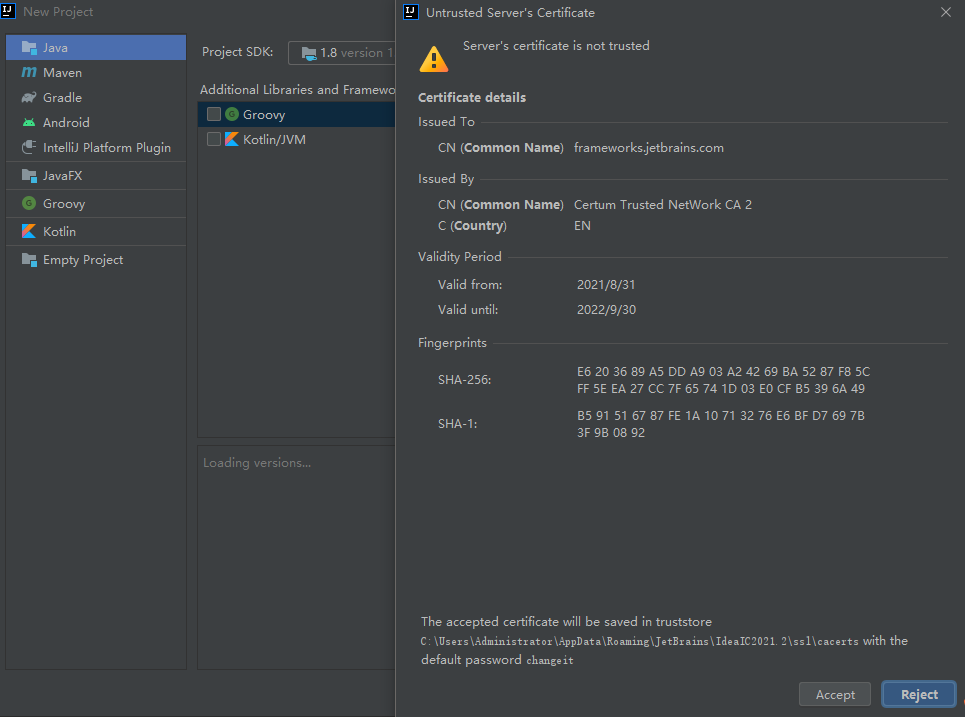This screenshot has width=965, height=717.
Task: Enable the Kotlin/JVM framework checkbox
Action: click(214, 139)
